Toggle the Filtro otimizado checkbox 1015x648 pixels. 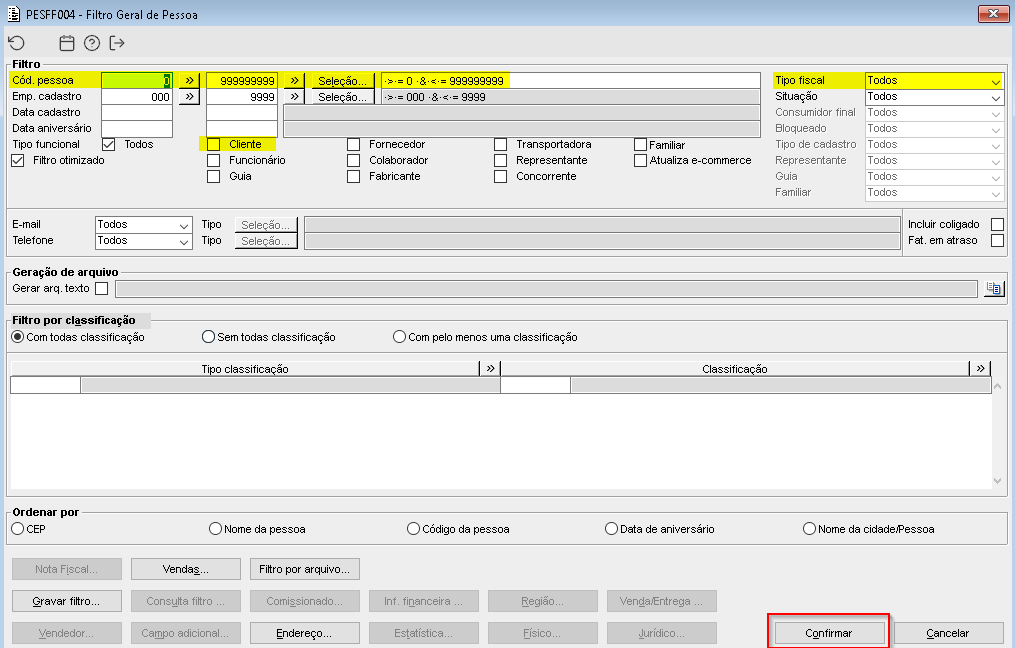tap(18, 161)
